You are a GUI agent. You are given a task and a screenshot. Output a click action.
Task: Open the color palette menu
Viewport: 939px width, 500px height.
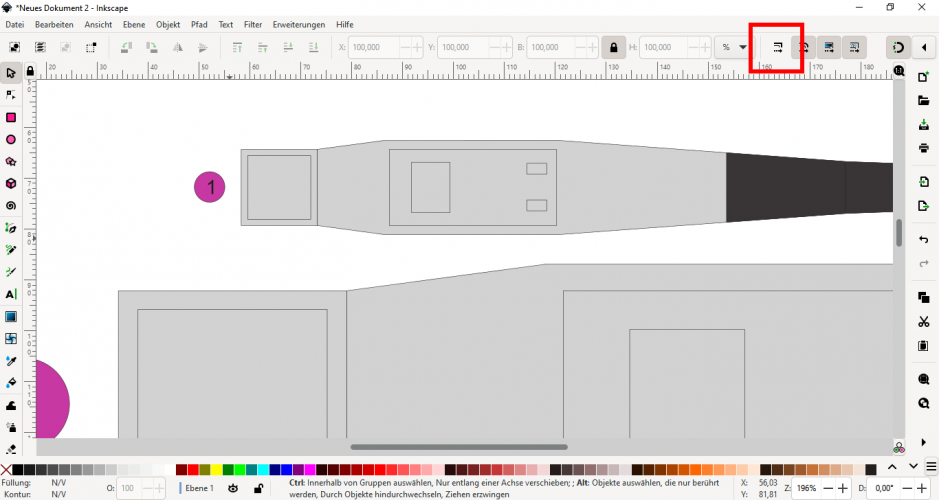[x=931, y=466]
